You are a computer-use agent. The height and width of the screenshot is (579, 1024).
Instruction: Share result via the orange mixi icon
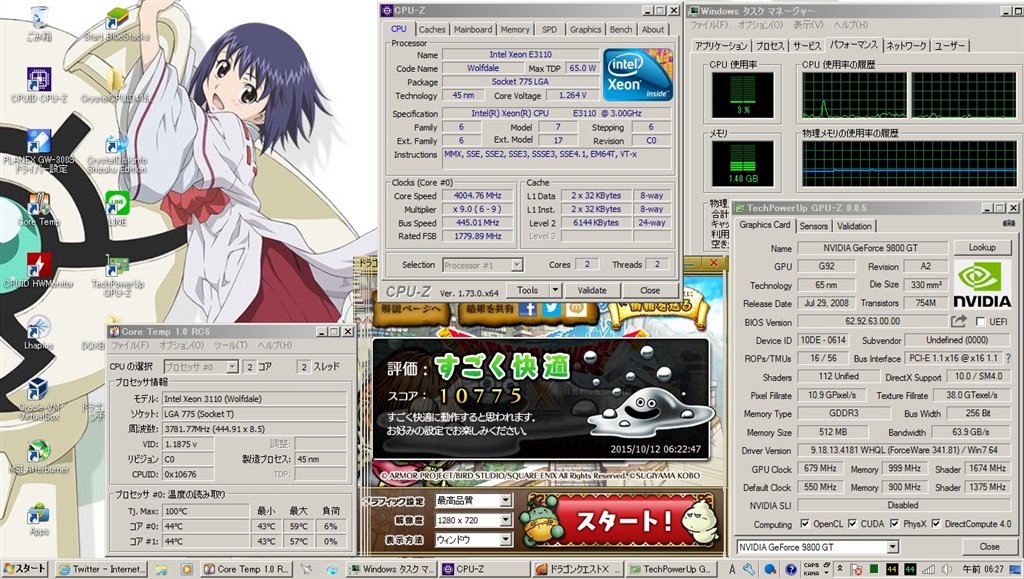click(x=577, y=309)
